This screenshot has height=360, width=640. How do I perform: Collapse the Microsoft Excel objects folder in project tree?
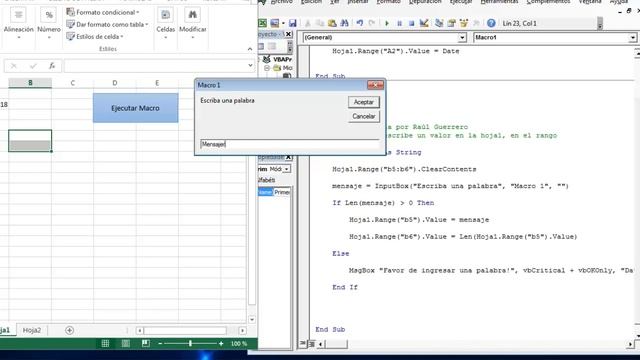[x=267, y=68]
